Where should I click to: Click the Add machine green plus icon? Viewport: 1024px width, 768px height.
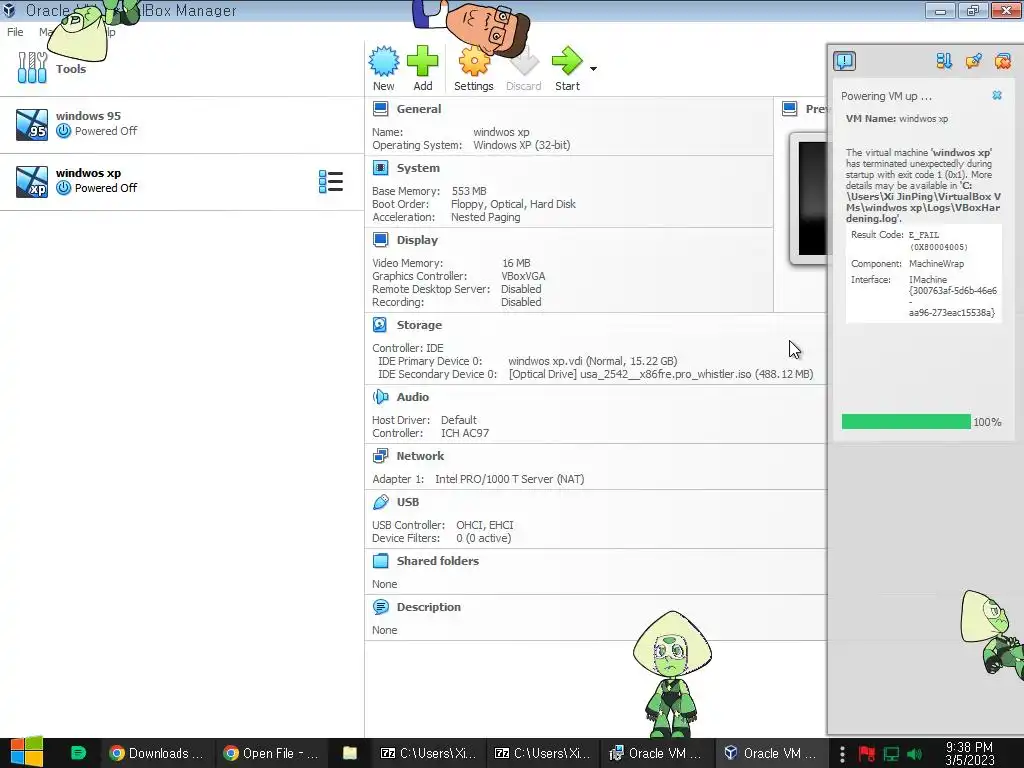pyautogui.click(x=423, y=62)
